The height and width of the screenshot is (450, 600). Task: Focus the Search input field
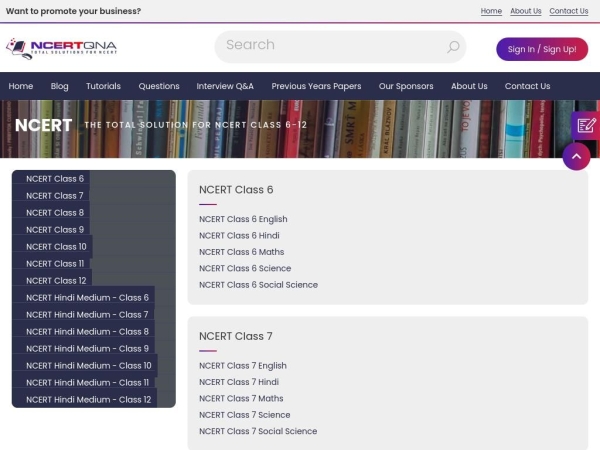click(340, 47)
